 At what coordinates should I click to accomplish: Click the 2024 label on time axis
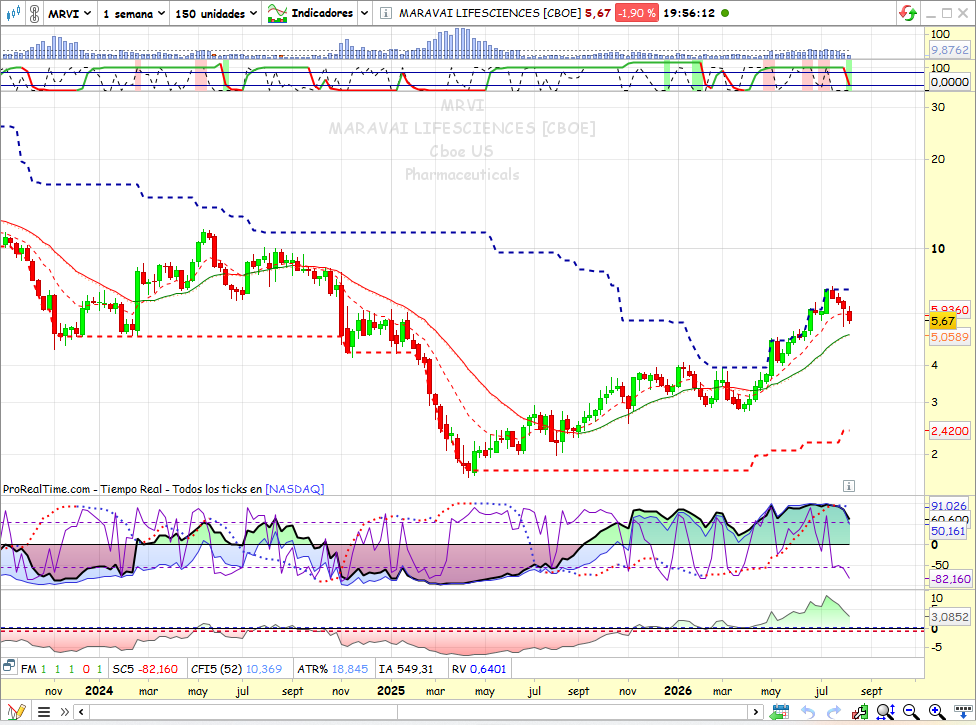[x=99, y=691]
